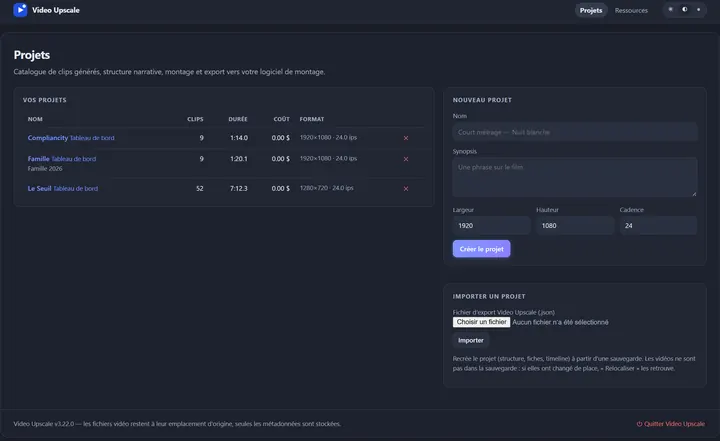The image size is (720, 441).
Task: Open the Compliancity project link
Action: pyautogui.click(x=48, y=138)
